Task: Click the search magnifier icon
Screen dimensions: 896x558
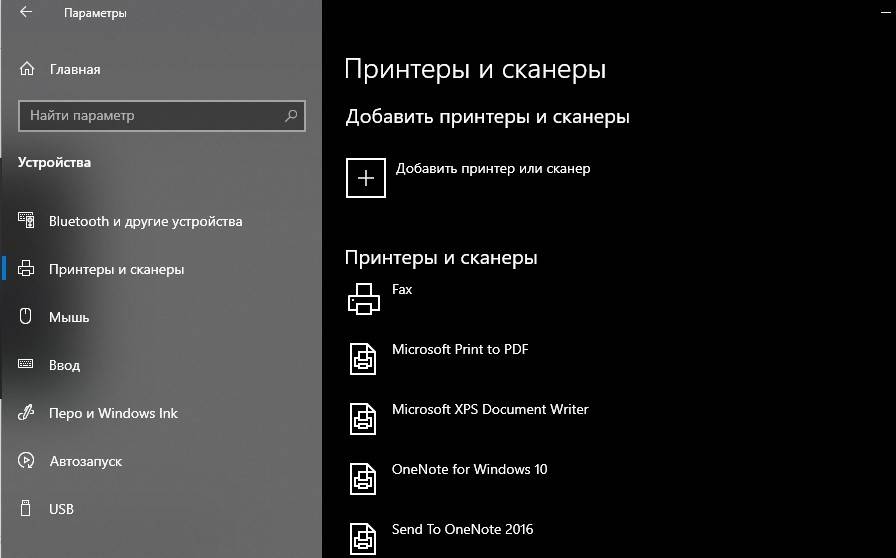Action: 291,116
